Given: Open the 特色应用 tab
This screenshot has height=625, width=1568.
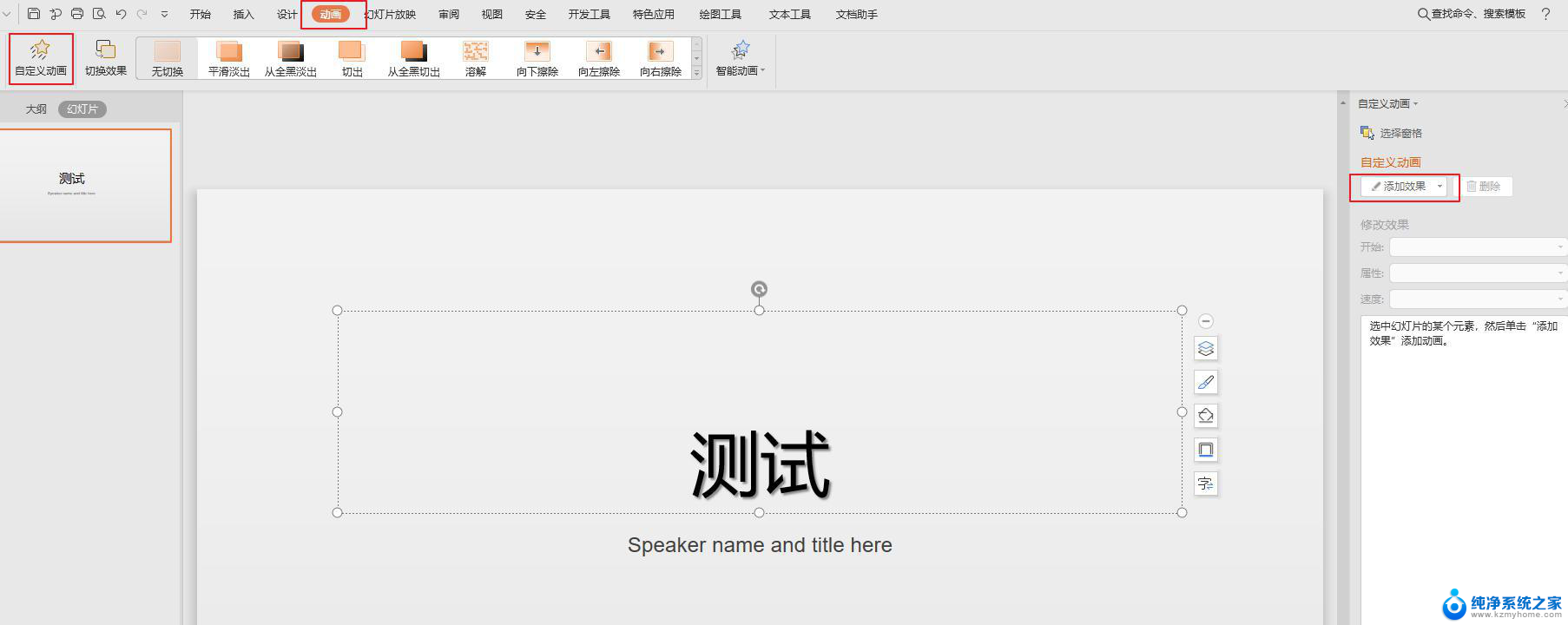Looking at the screenshot, I should coord(654,14).
